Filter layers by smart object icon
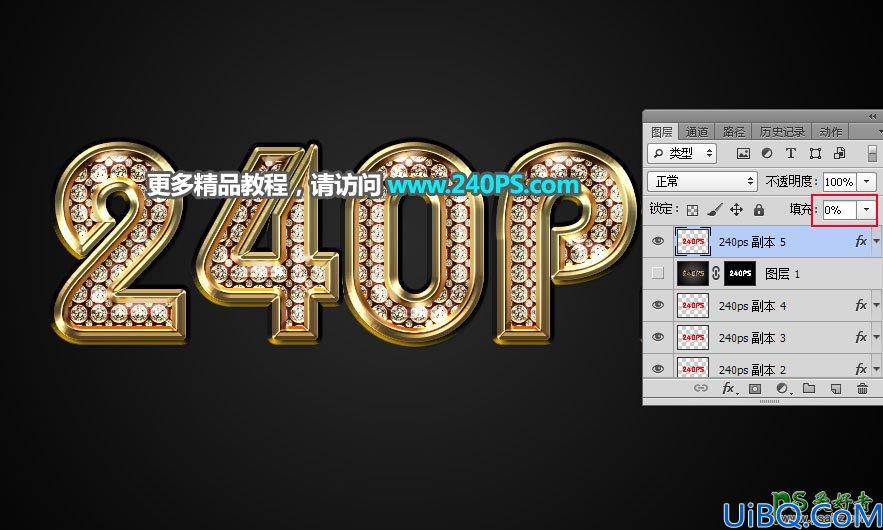The height and width of the screenshot is (530, 883). click(839, 153)
